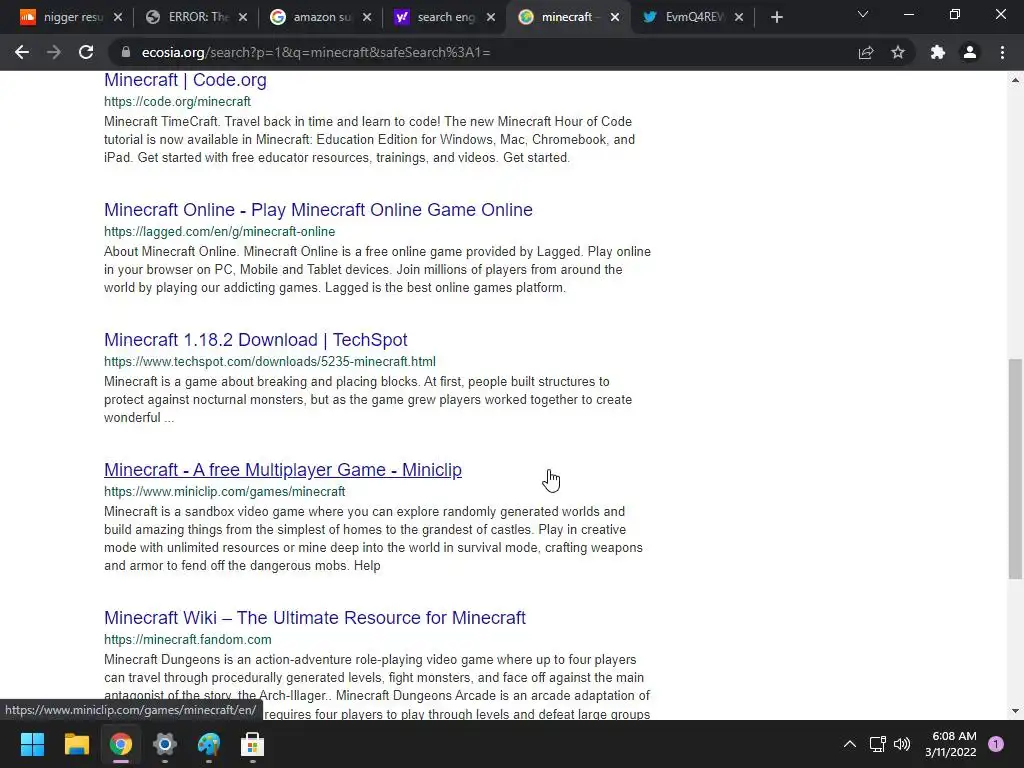
Task: Open a new tab with the plus button
Action: pos(776,17)
